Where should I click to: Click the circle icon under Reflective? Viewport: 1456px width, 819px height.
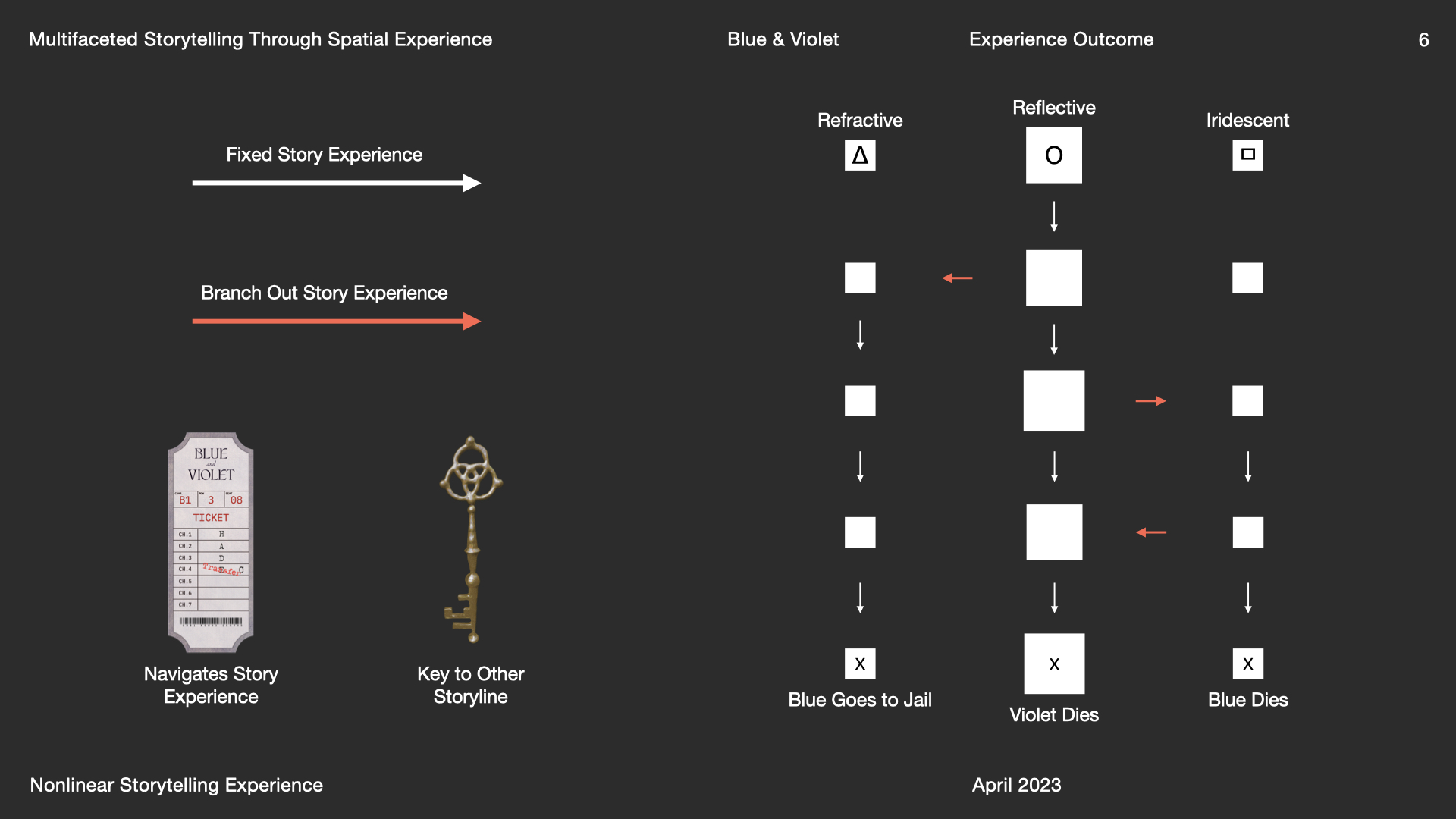click(1053, 155)
